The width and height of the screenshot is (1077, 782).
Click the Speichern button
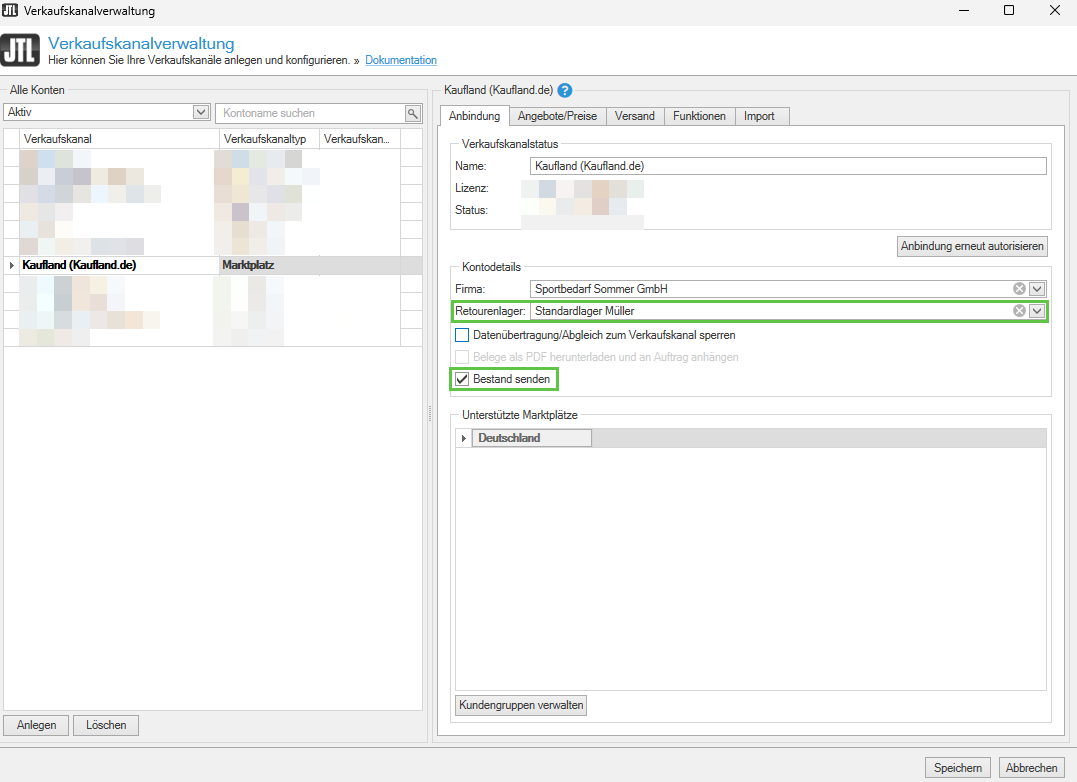(957, 768)
